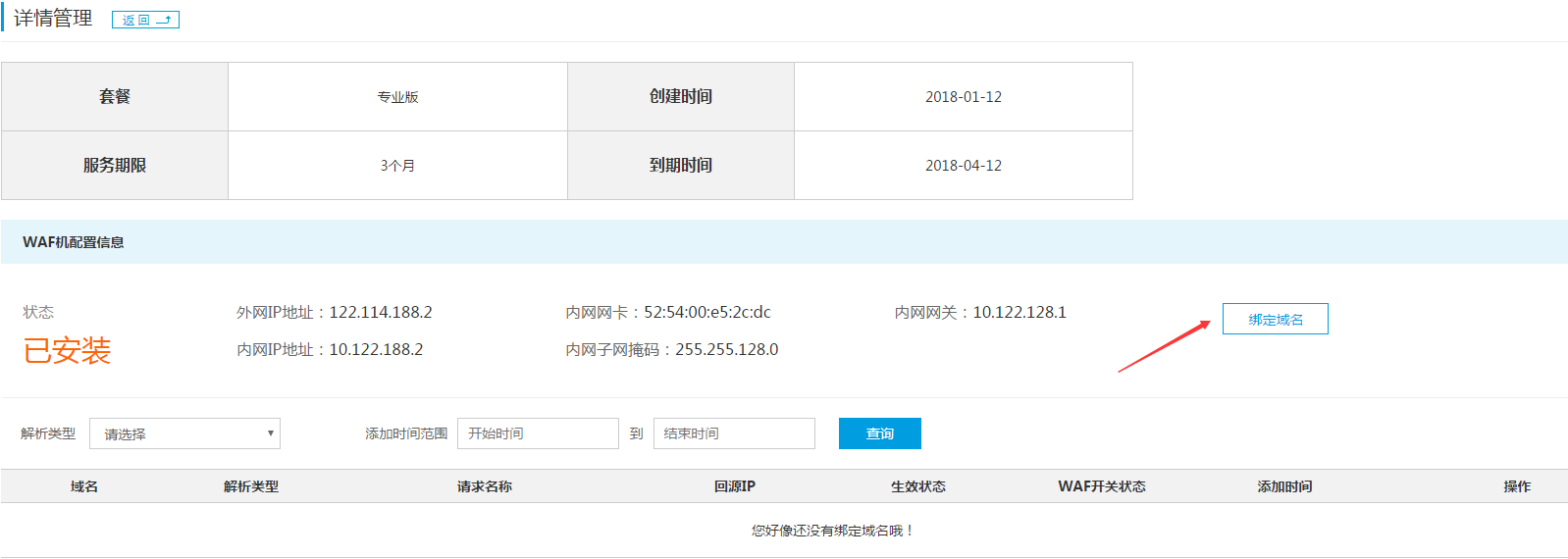Click the 域名 column header
This screenshot has width=1568, height=559.
point(84,486)
